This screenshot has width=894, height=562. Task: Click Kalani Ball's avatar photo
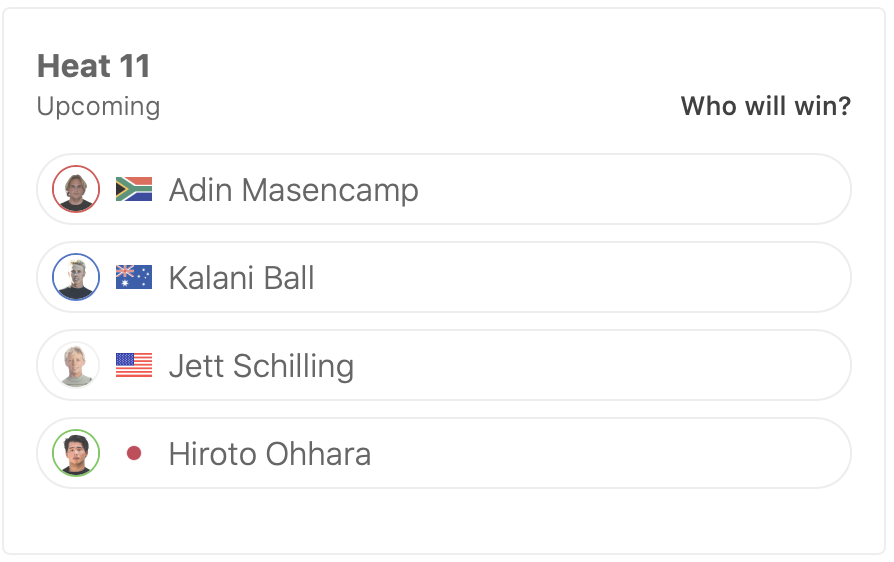[76, 277]
